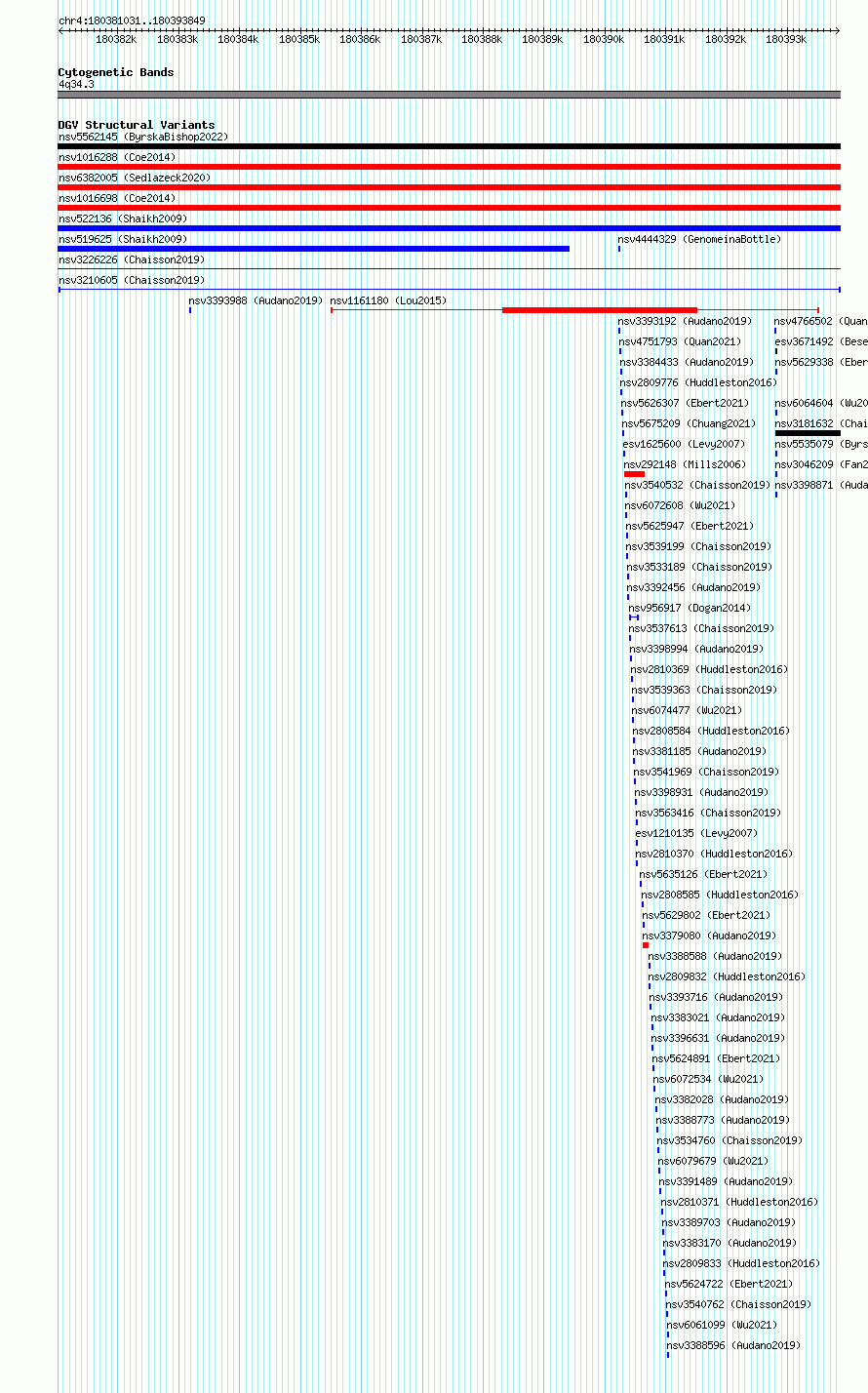Open esv1210135 (Levy2007) label
Screen dimensions: 868x1393
point(696,834)
